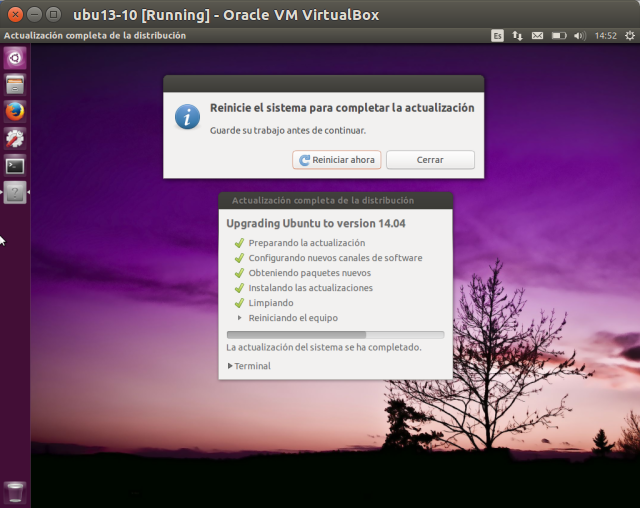640x508 pixels.
Task: Open the battery status indicator
Action: tap(559, 36)
